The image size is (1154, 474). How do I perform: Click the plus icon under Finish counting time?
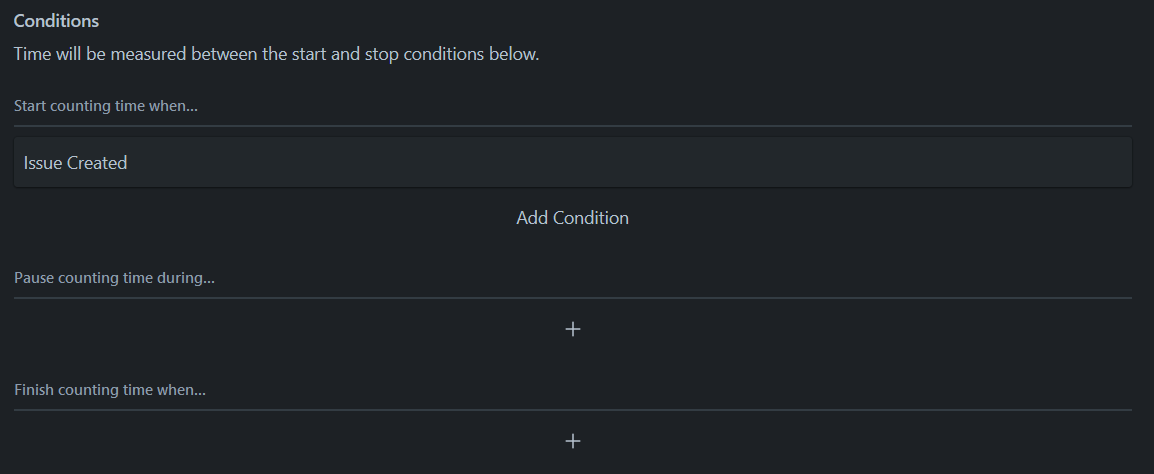(x=573, y=441)
